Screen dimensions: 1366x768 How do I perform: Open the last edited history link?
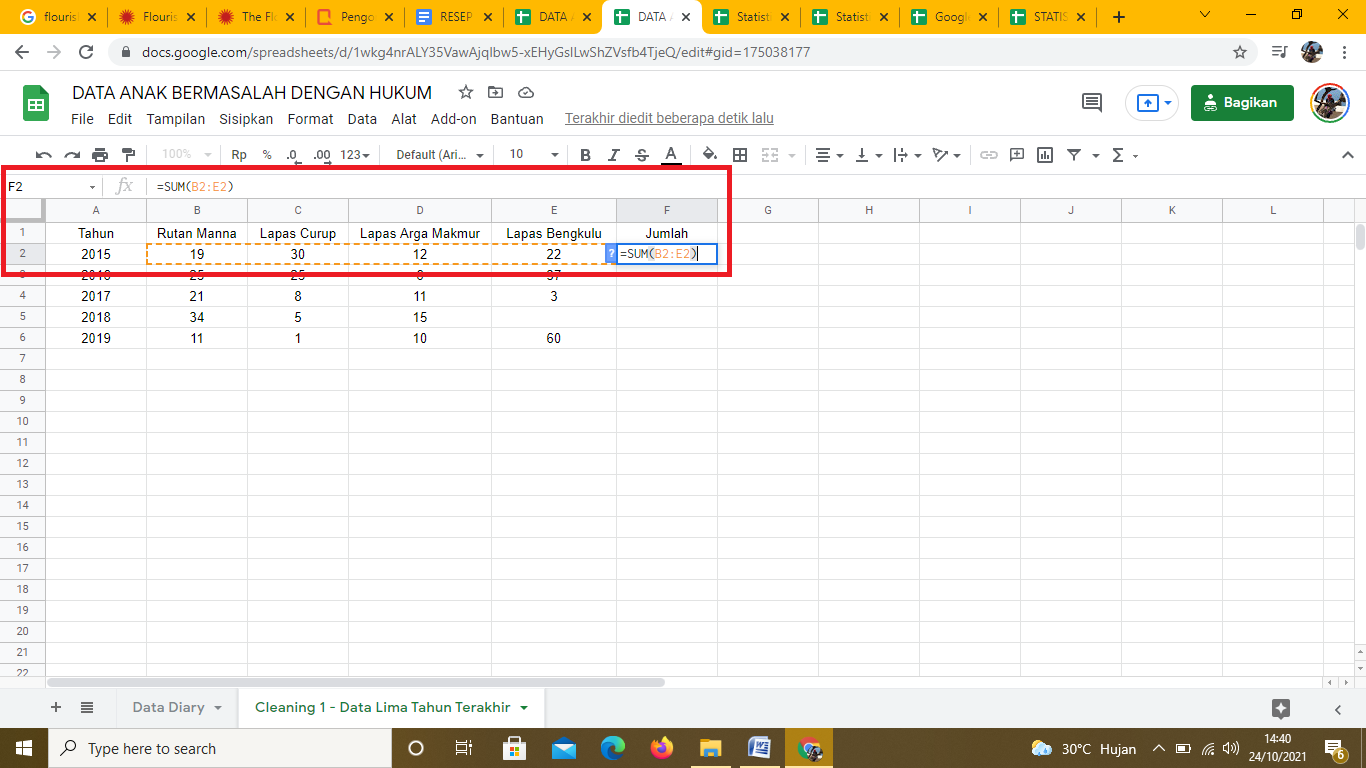click(x=669, y=119)
